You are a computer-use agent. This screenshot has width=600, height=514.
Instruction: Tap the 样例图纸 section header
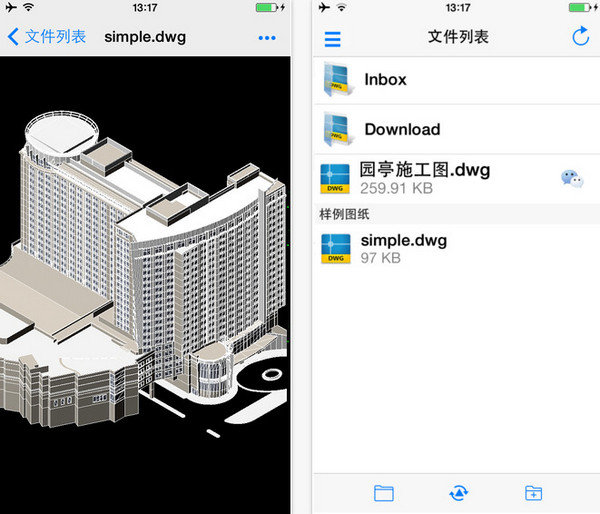(345, 214)
